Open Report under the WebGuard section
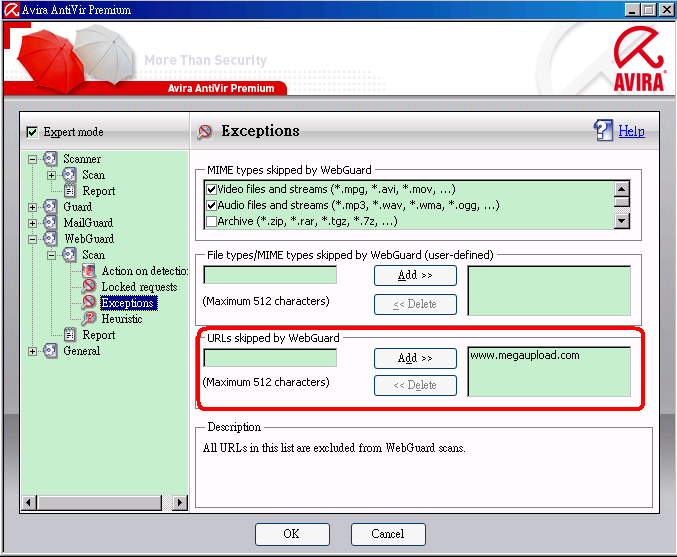 click(x=98, y=335)
